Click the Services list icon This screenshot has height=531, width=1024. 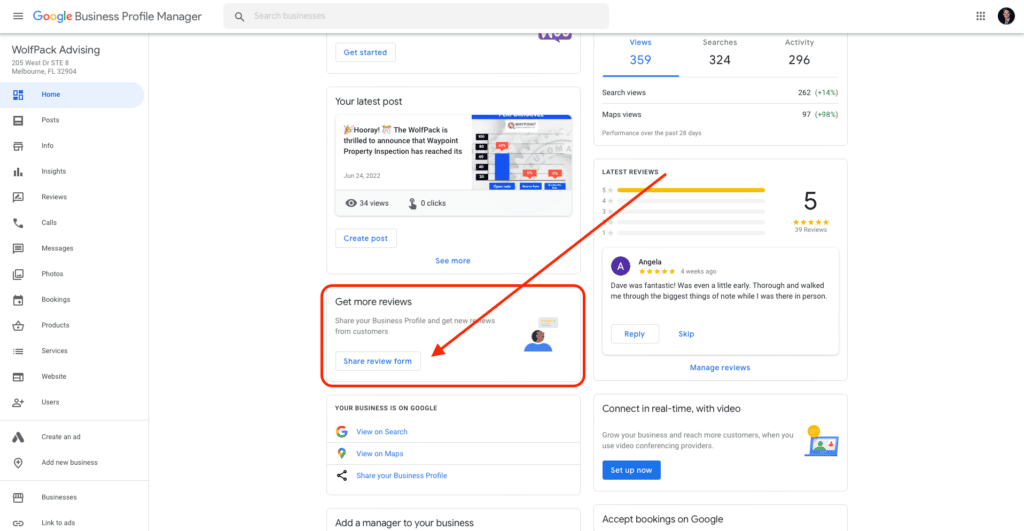[x=18, y=351]
